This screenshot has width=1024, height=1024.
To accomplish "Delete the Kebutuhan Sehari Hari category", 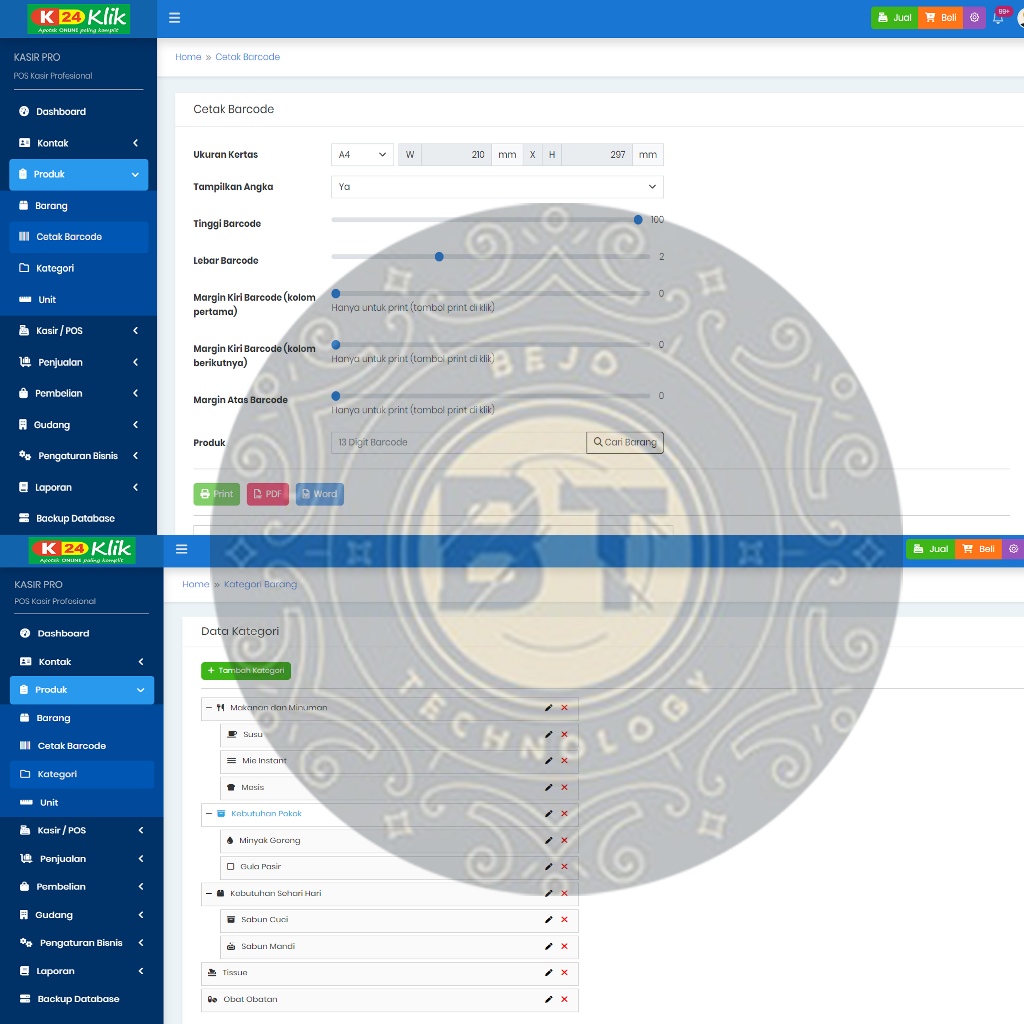I will [564, 893].
